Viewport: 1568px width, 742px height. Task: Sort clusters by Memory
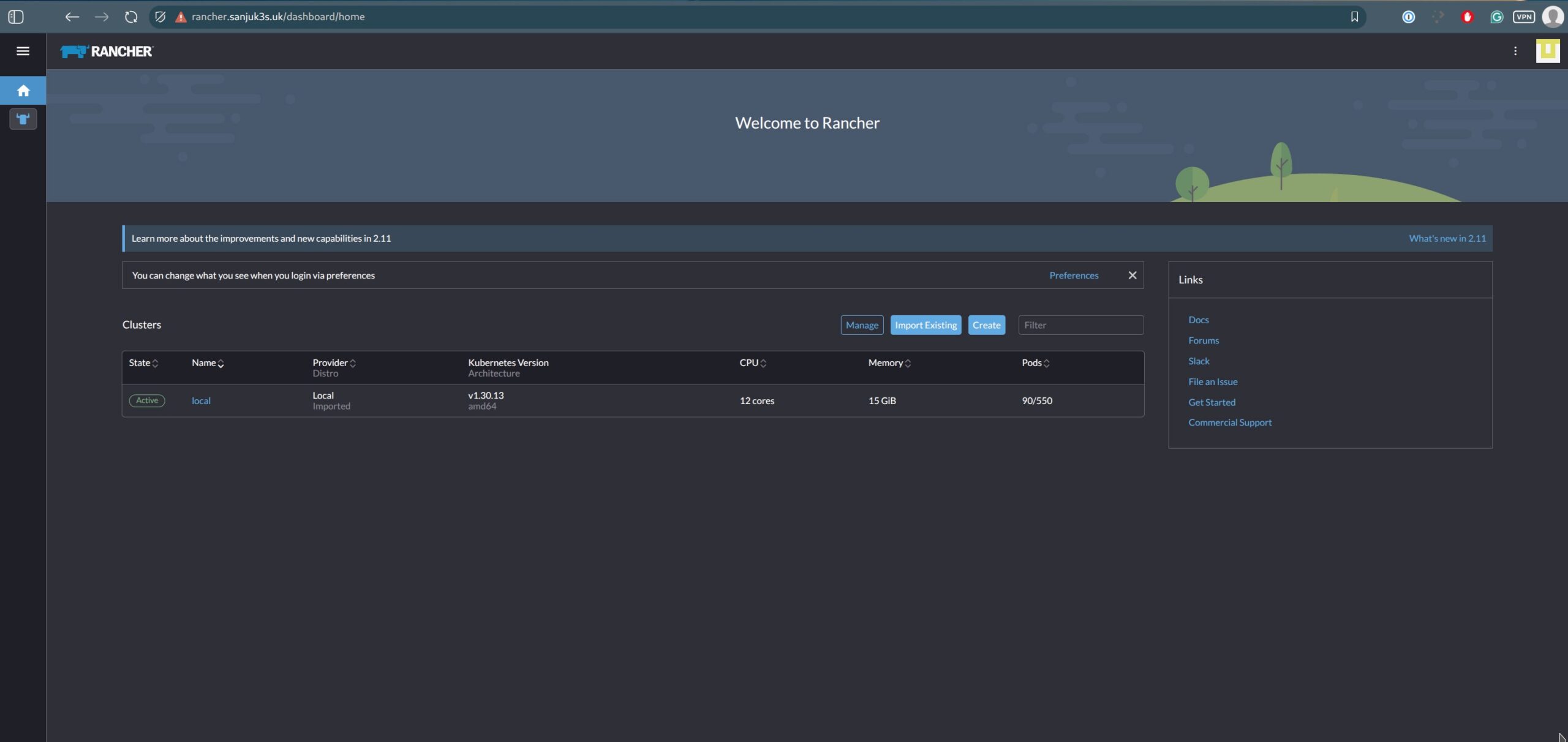click(x=889, y=363)
